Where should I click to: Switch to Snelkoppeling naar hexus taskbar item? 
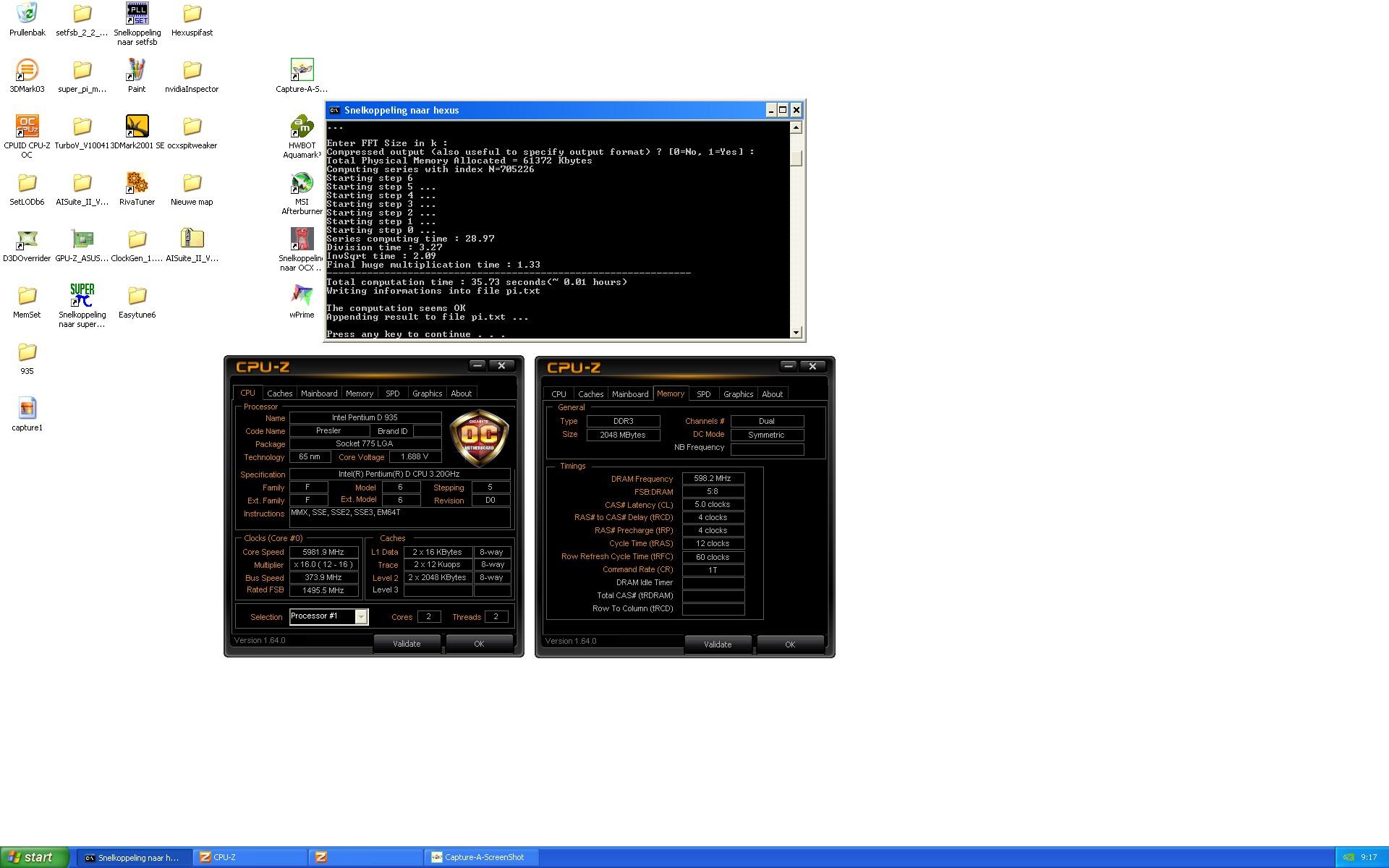click(x=134, y=857)
